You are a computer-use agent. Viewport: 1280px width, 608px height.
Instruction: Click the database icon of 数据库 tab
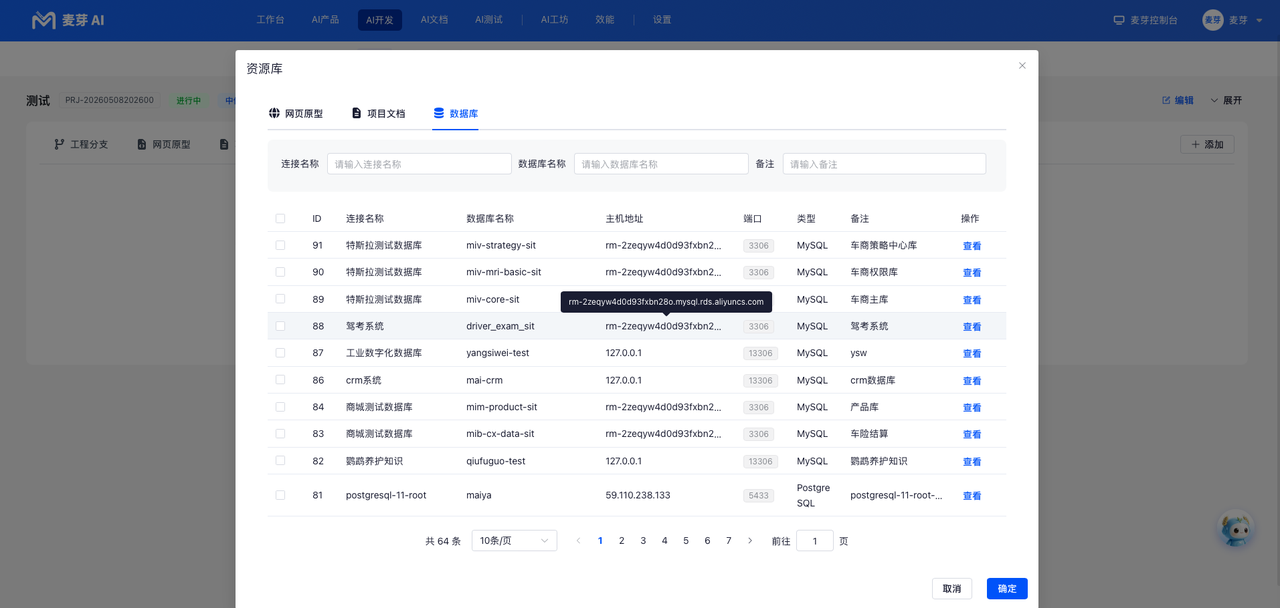point(438,113)
